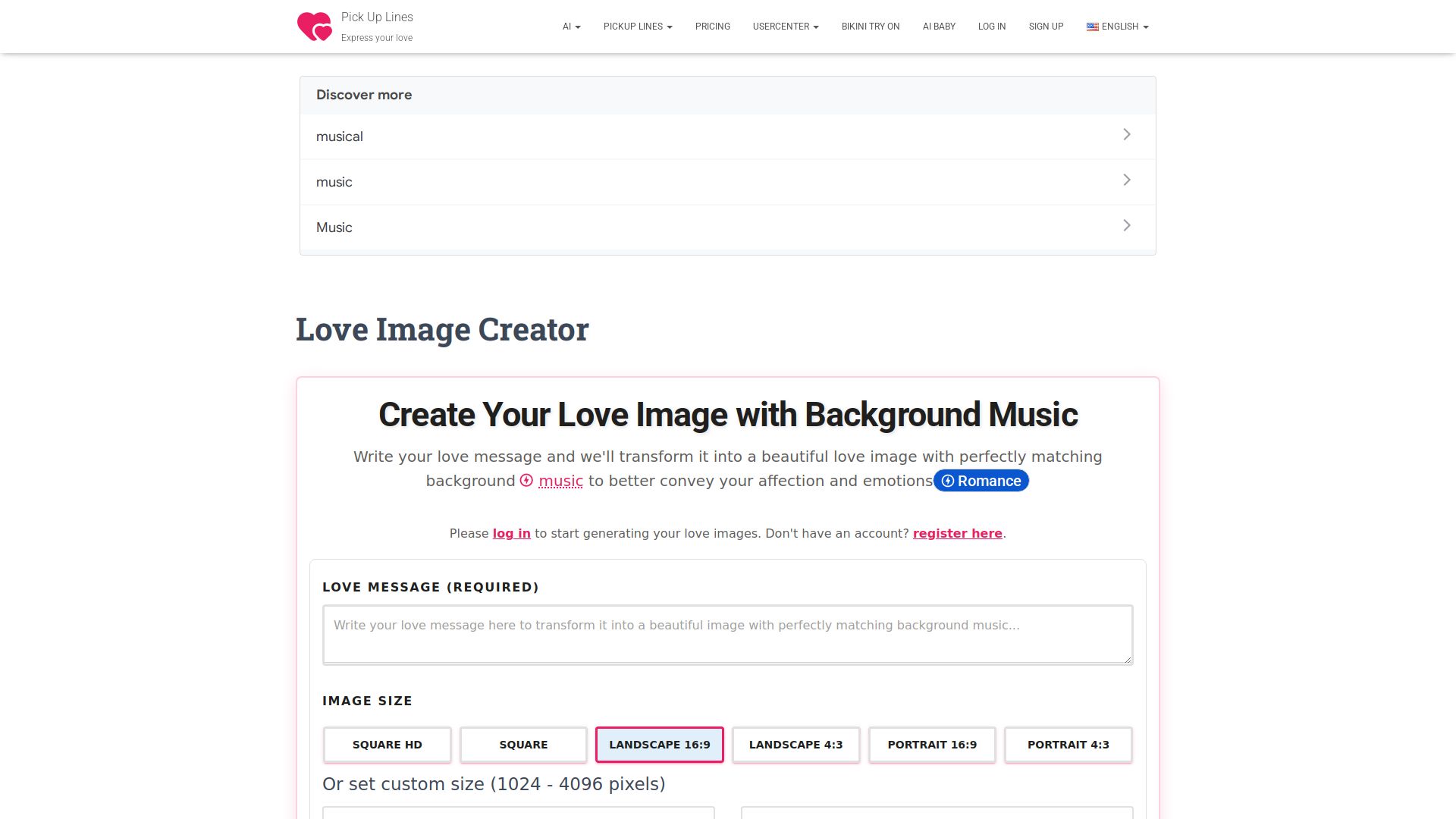1456x819 pixels.
Task: Open the chevron on the musical row
Action: coord(1127,134)
